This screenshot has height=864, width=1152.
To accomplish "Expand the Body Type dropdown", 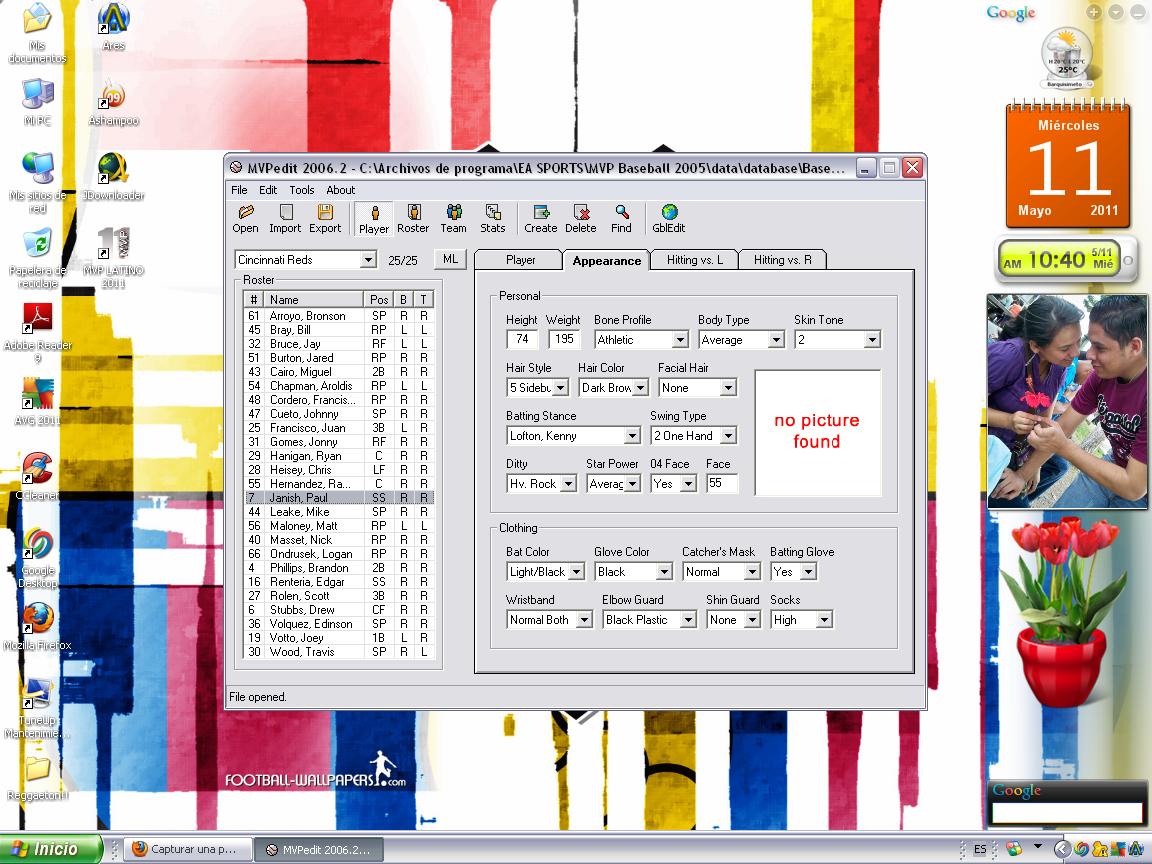I will 776,339.
